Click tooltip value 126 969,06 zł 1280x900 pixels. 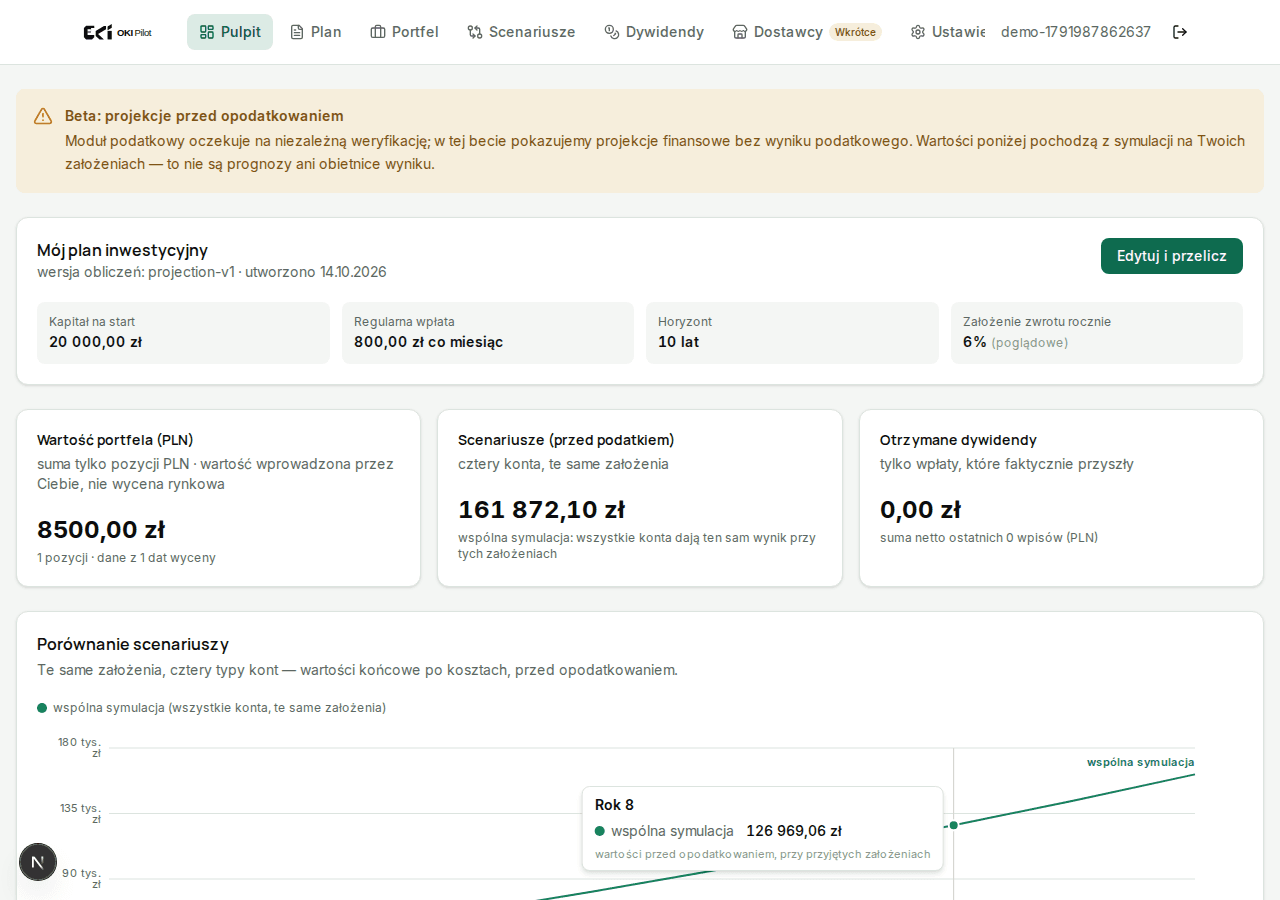point(794,831)
